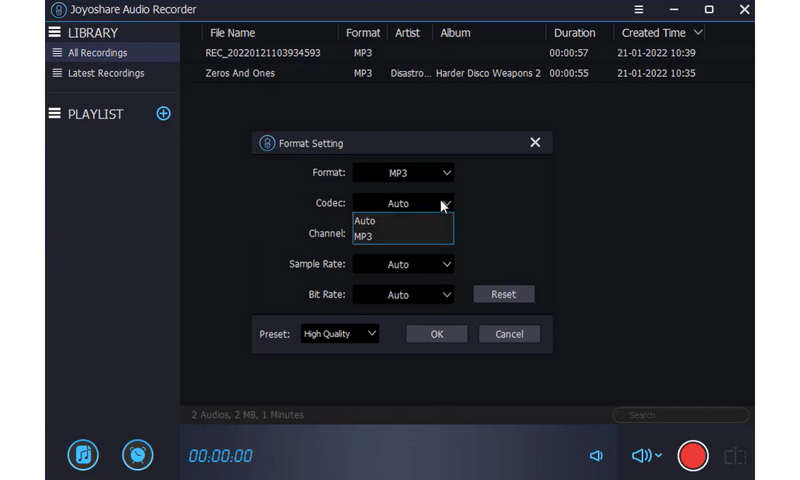Image resolution: width=800 pixels, height=480 pixels.
Task: Close the Format Setting dialog
Action: [x=535, y=142]
